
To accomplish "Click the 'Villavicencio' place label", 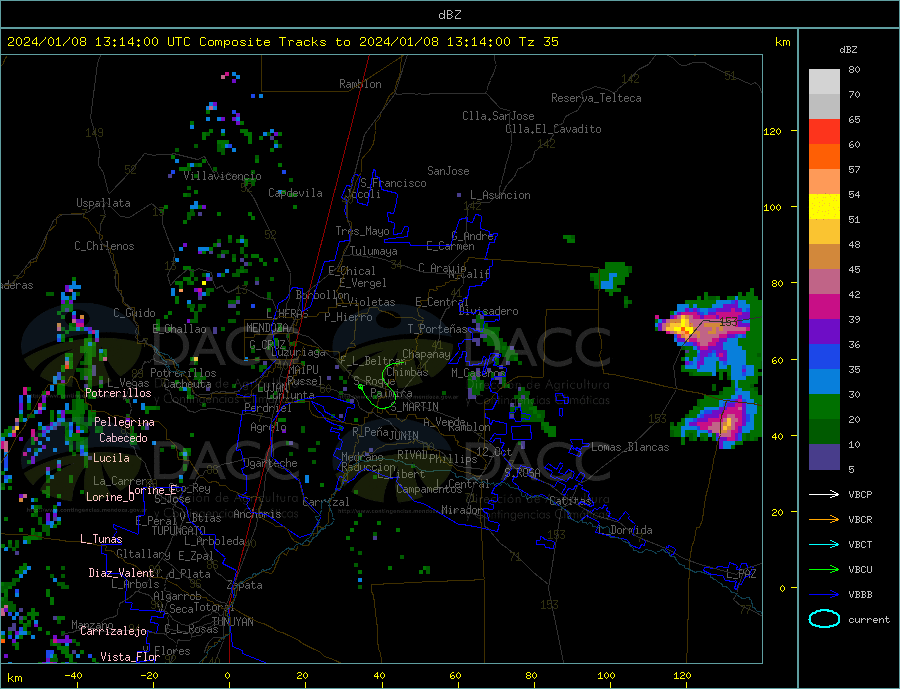I will (x=222, y=176).
